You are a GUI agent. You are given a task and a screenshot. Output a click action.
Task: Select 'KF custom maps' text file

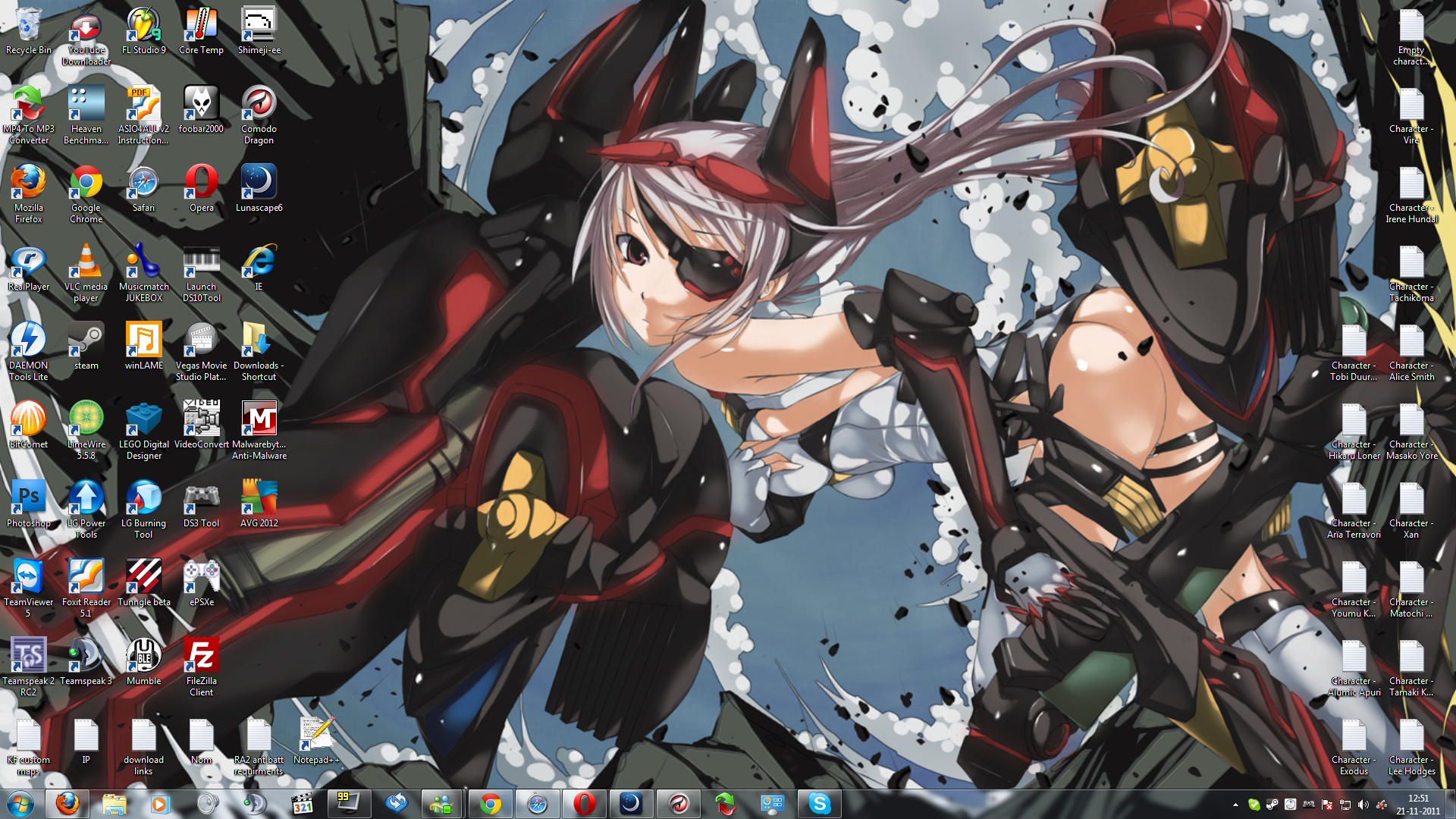(x=29, y=746)
